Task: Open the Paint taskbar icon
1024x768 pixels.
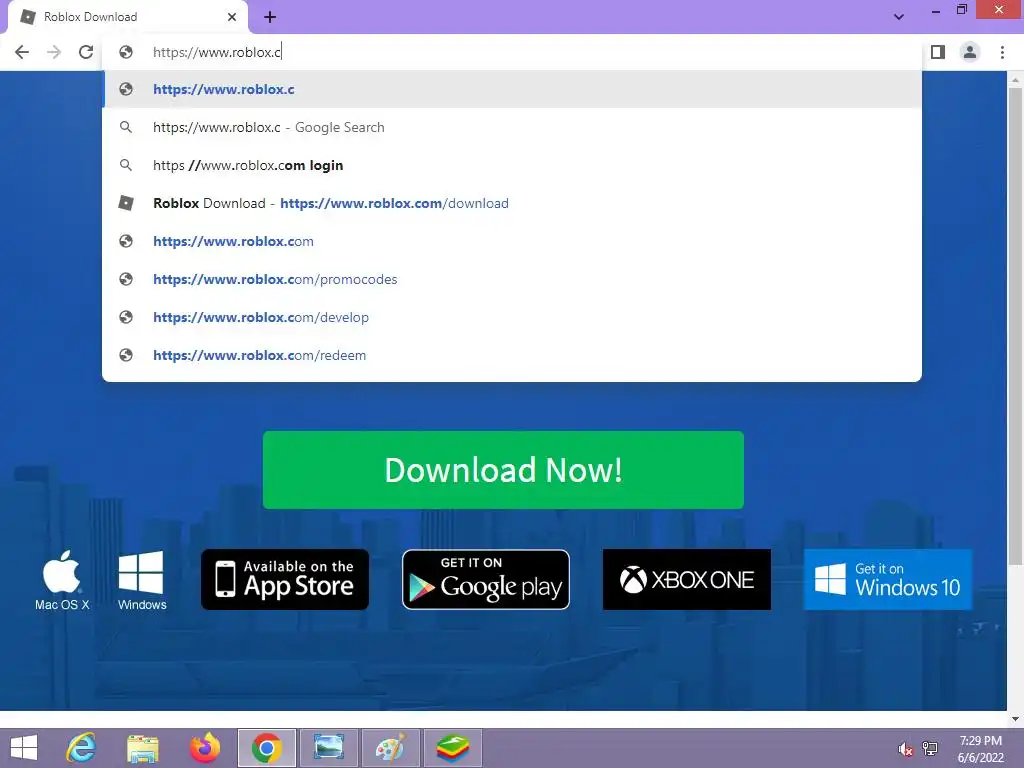Action: [x=391, y=748]
